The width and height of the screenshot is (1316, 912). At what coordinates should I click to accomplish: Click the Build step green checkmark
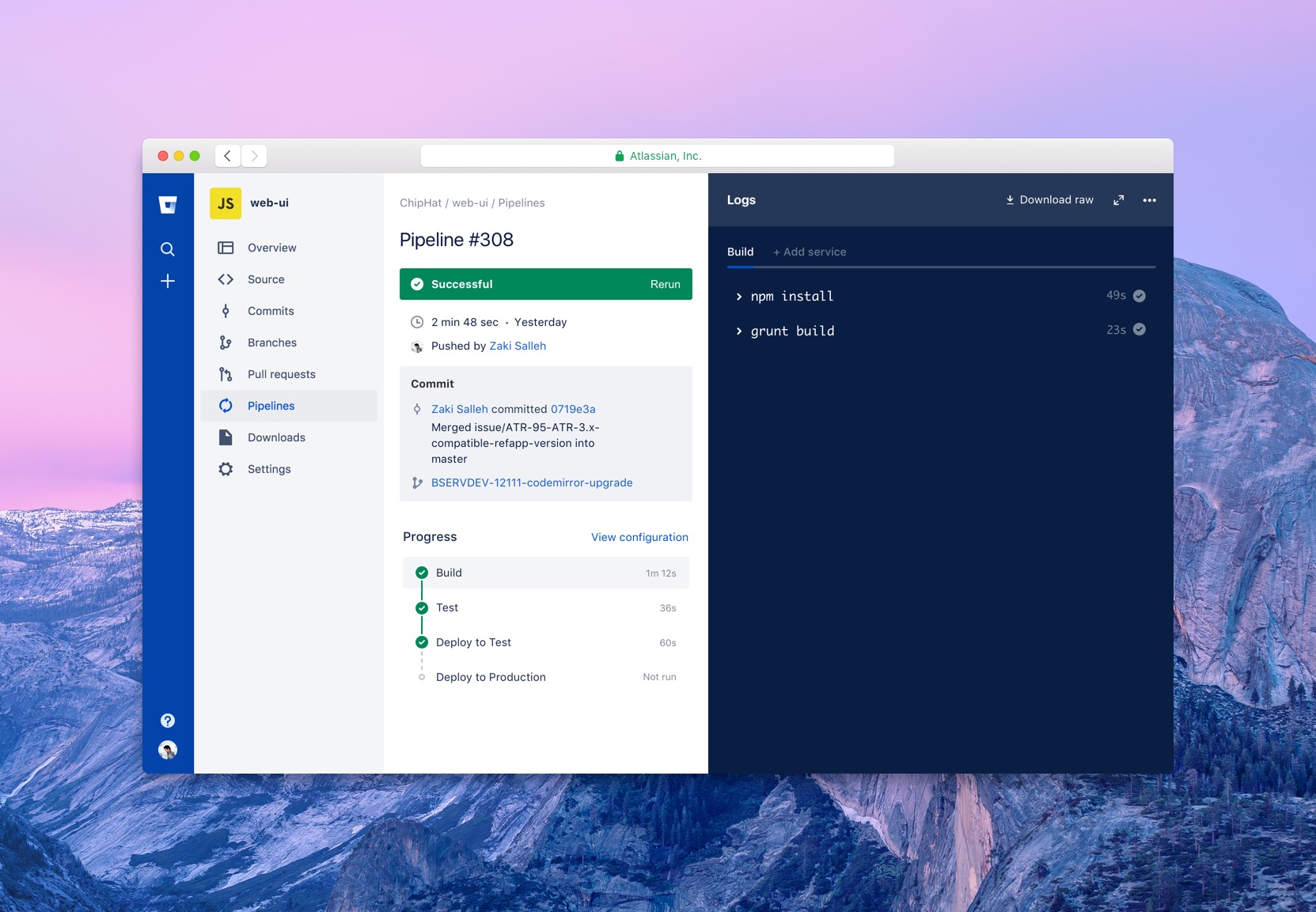pos(422,573)
